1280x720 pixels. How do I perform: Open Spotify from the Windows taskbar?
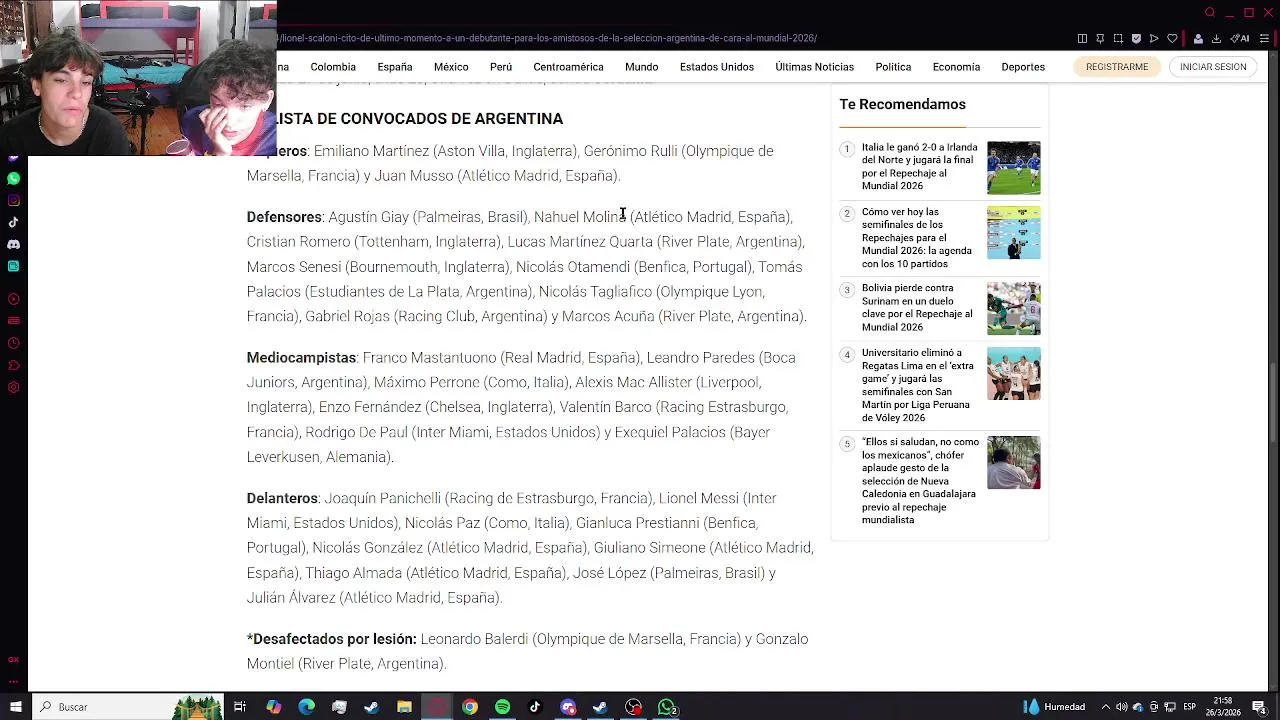coord(502,707)
